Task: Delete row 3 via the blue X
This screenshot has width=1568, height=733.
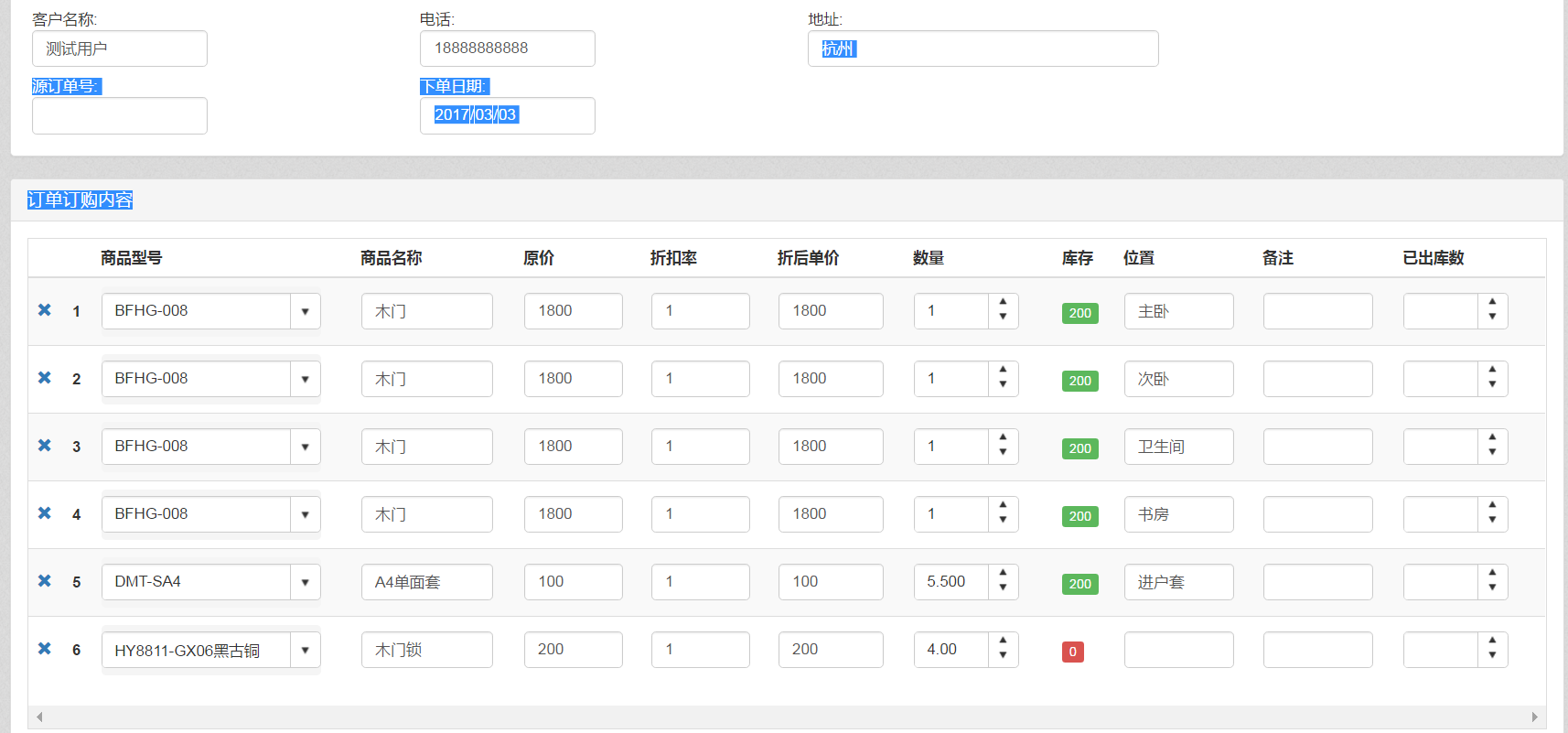Action: coord(44,446)
